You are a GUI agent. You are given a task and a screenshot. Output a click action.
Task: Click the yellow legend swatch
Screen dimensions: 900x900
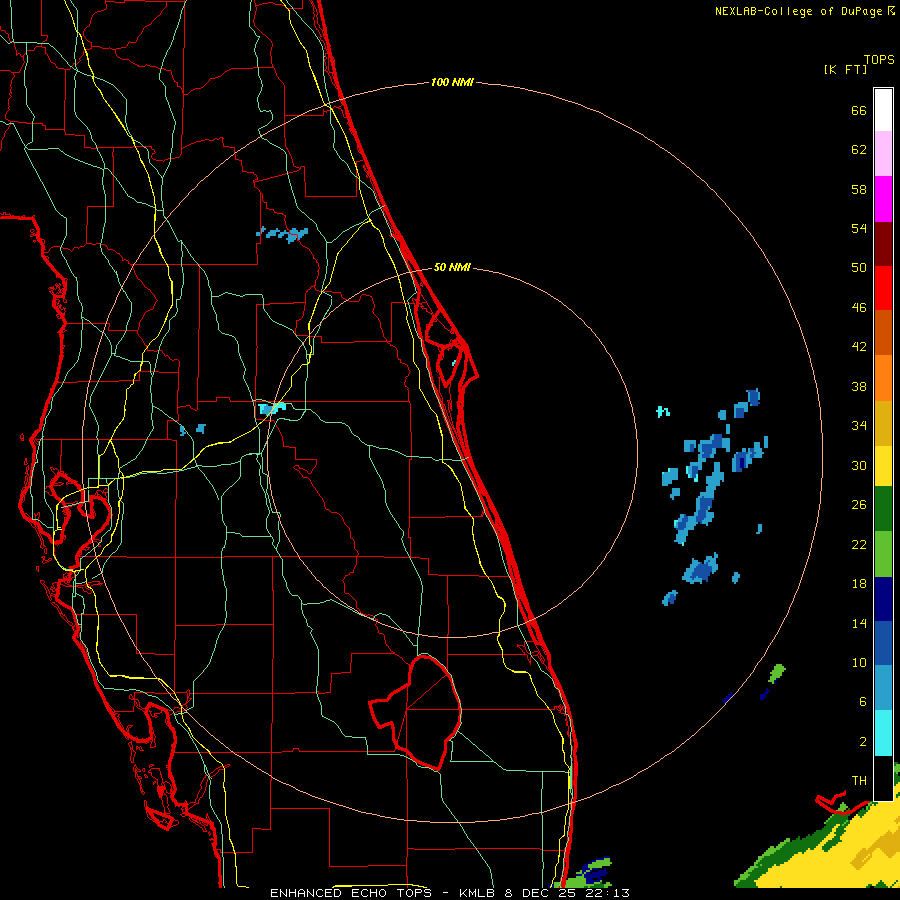point(883,465)
